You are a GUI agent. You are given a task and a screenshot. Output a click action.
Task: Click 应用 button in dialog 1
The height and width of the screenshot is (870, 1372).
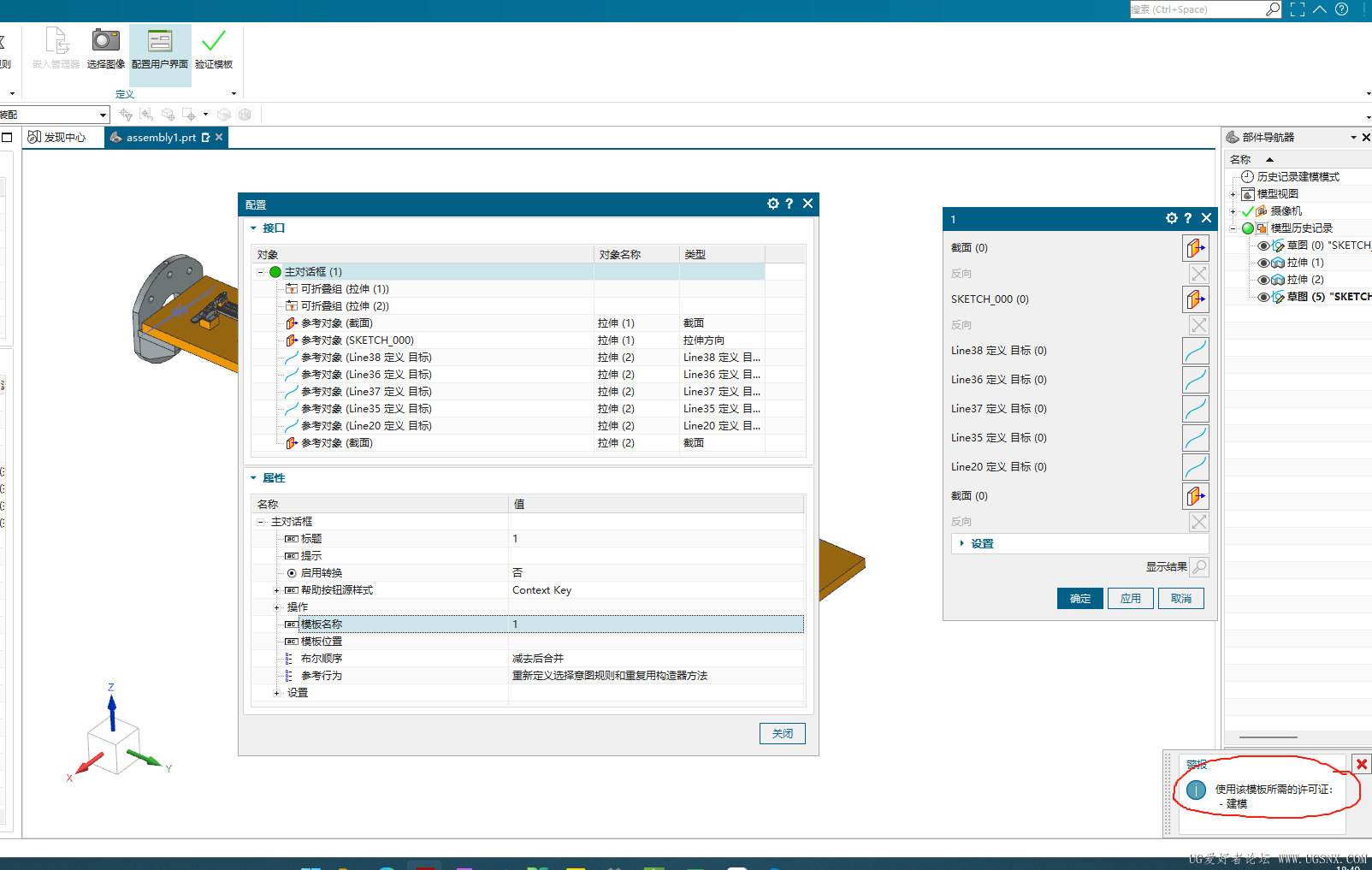click(x=1131, y=598)
